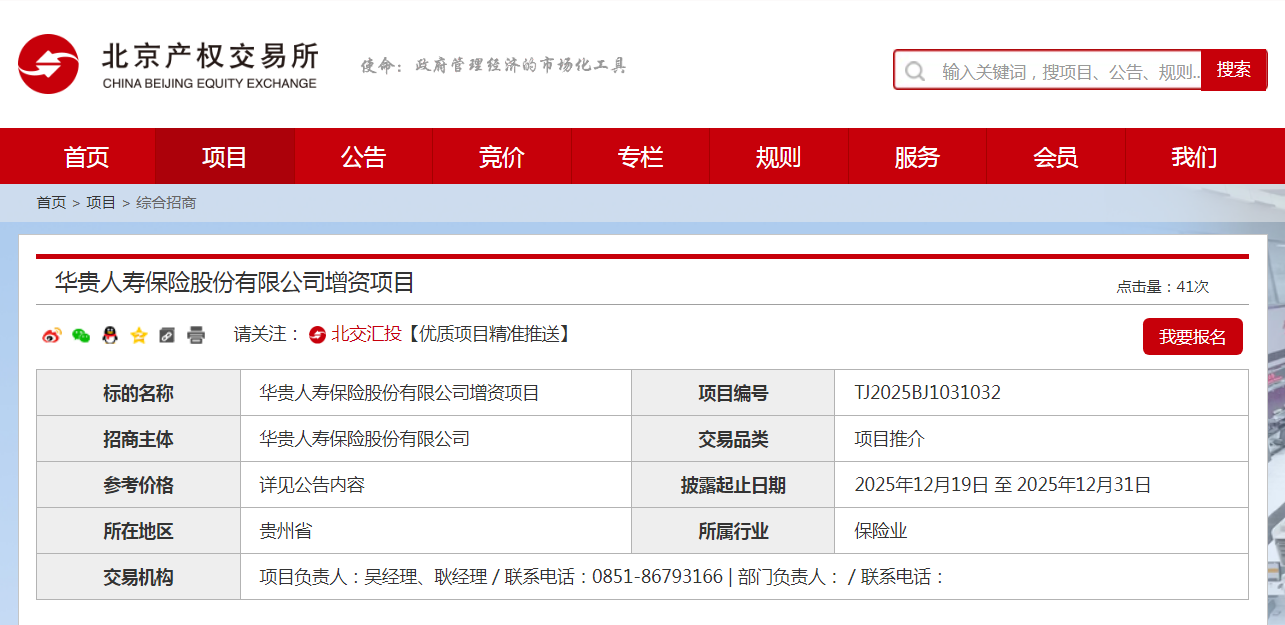The height and width of the screenshot is (625, 1285).
Task: Click the contact info with phone 0851-86793166
Action: 602,577
